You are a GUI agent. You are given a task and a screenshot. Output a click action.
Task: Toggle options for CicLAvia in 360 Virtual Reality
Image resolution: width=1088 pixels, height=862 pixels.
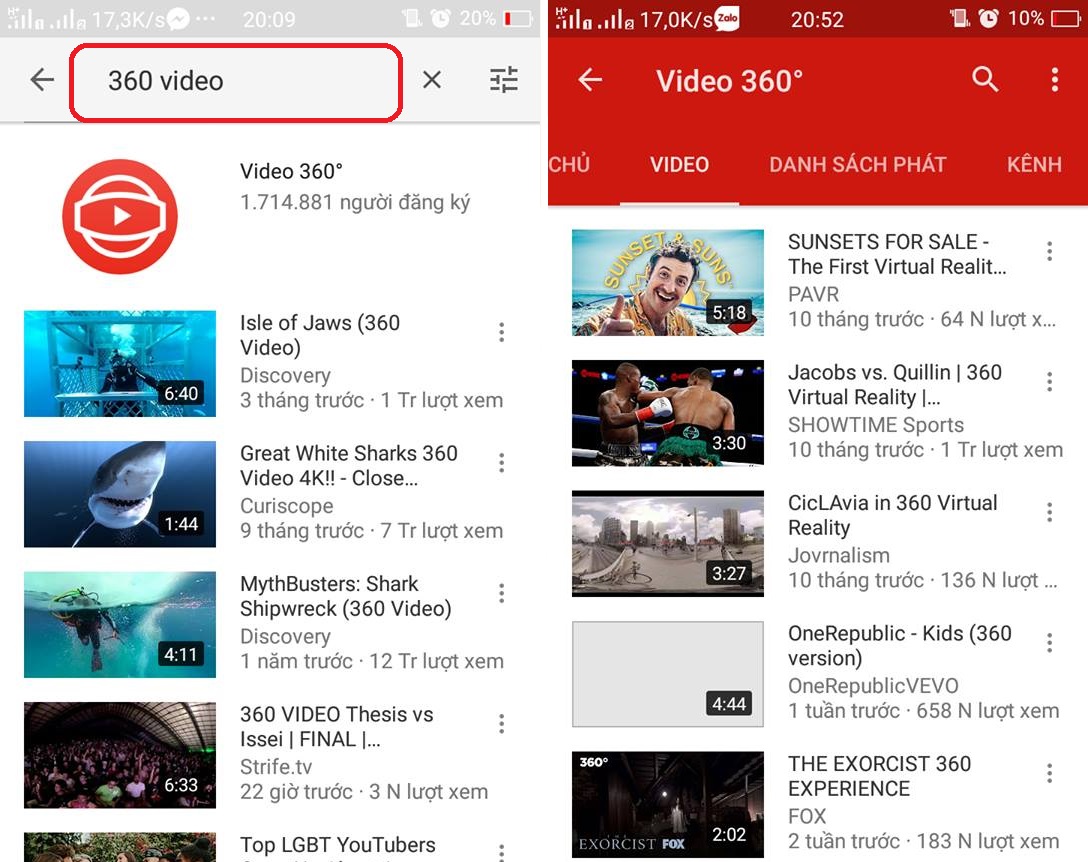point(1049,512)
